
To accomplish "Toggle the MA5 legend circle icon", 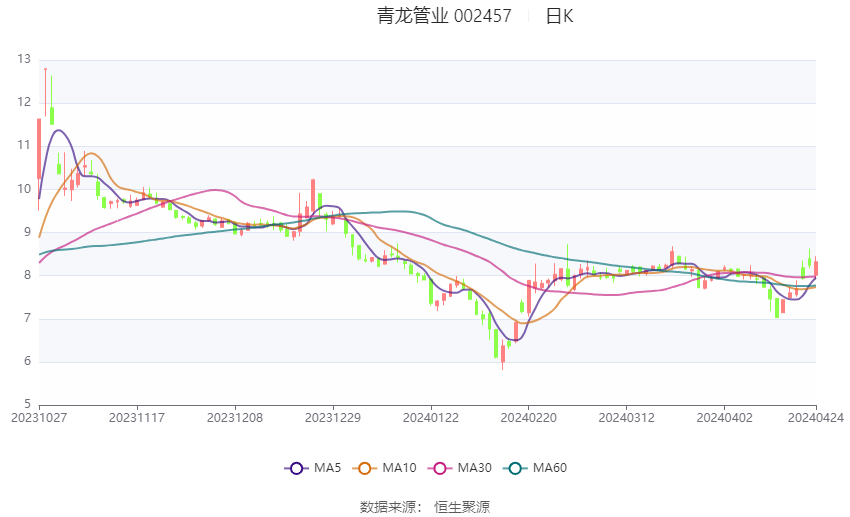I will tap(296, 468).
